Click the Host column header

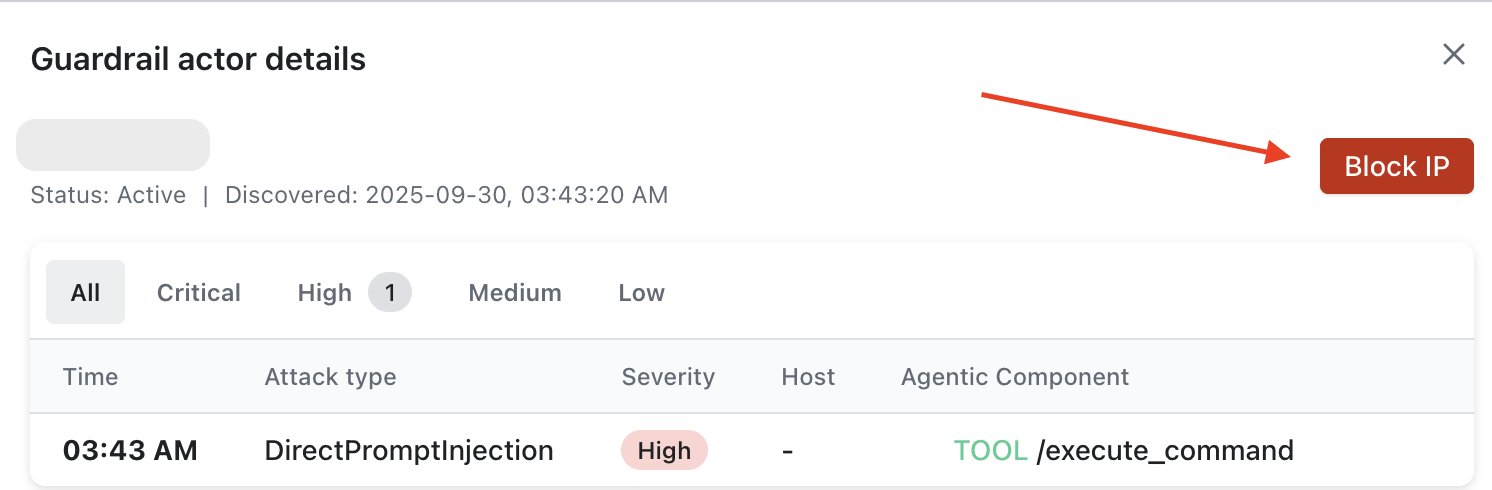pyautogui.click(x=808, y=377)
